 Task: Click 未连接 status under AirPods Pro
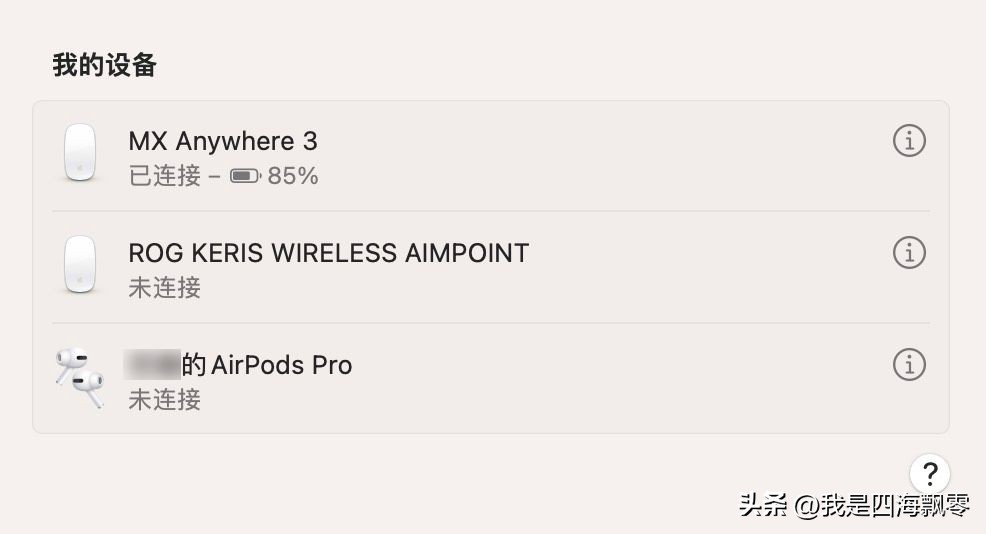(165, 400)
